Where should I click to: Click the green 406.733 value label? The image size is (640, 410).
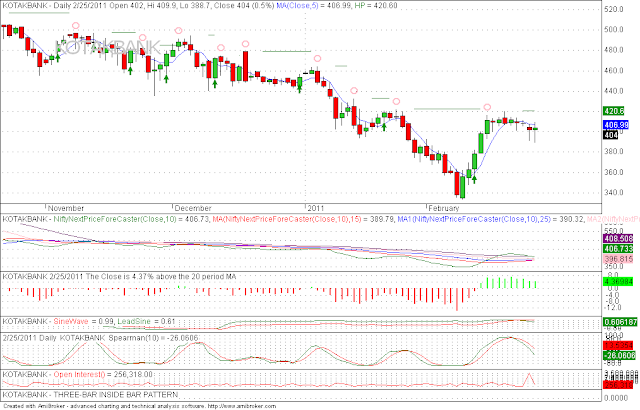[618, 248]
